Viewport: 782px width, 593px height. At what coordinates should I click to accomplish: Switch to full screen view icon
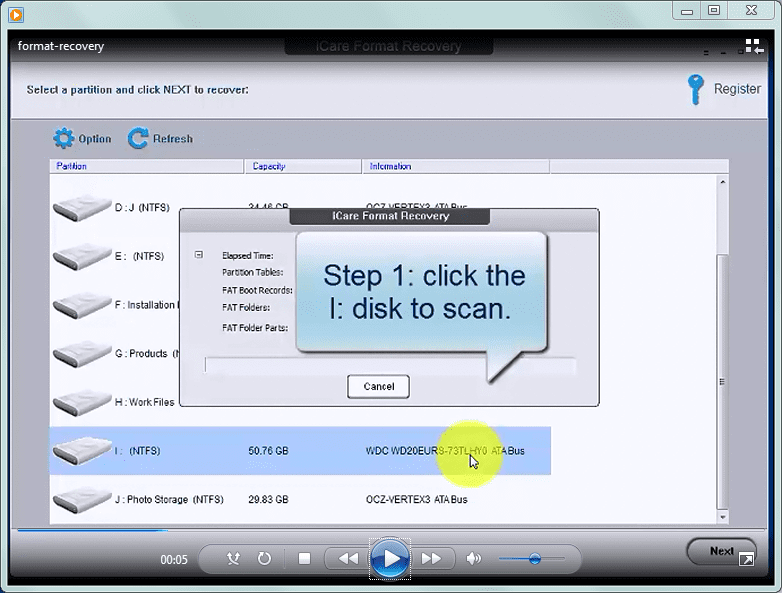(x=747, y=559)
